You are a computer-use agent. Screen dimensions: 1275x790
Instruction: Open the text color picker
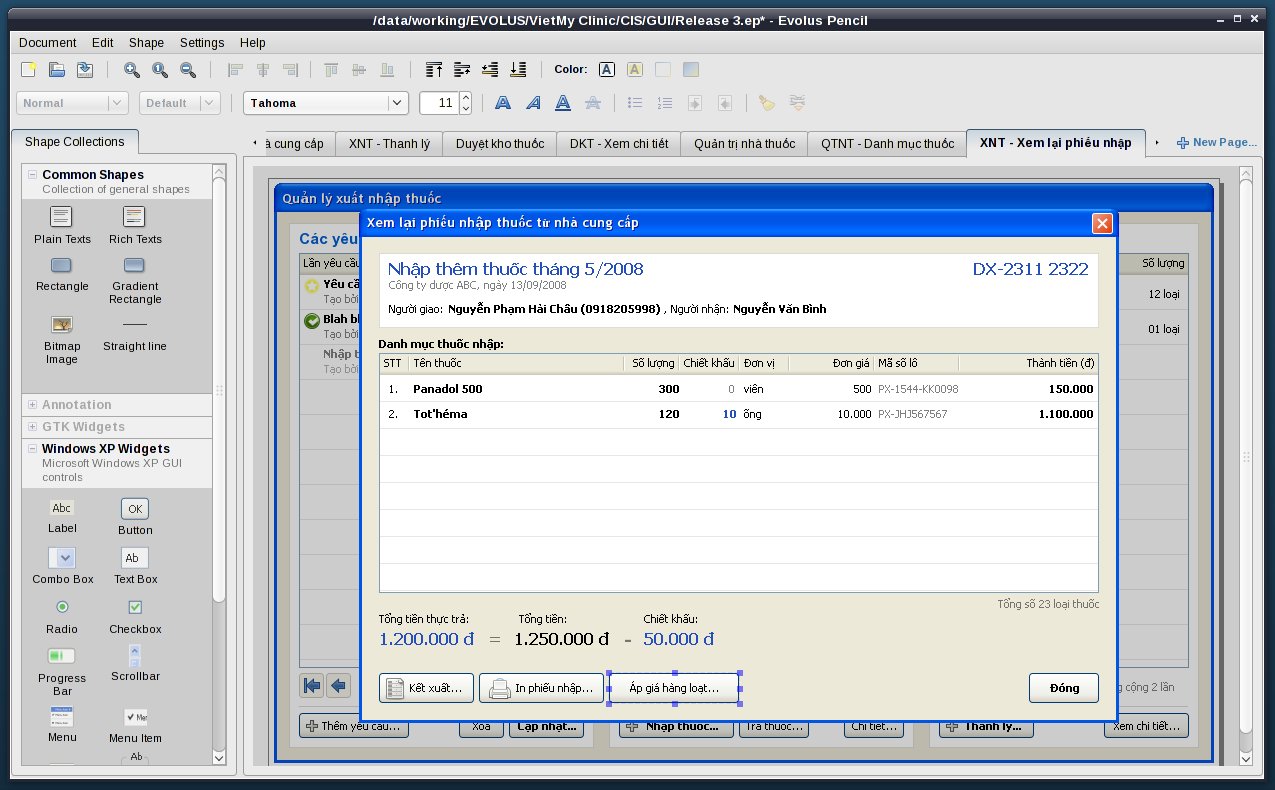tap(606, 70)
